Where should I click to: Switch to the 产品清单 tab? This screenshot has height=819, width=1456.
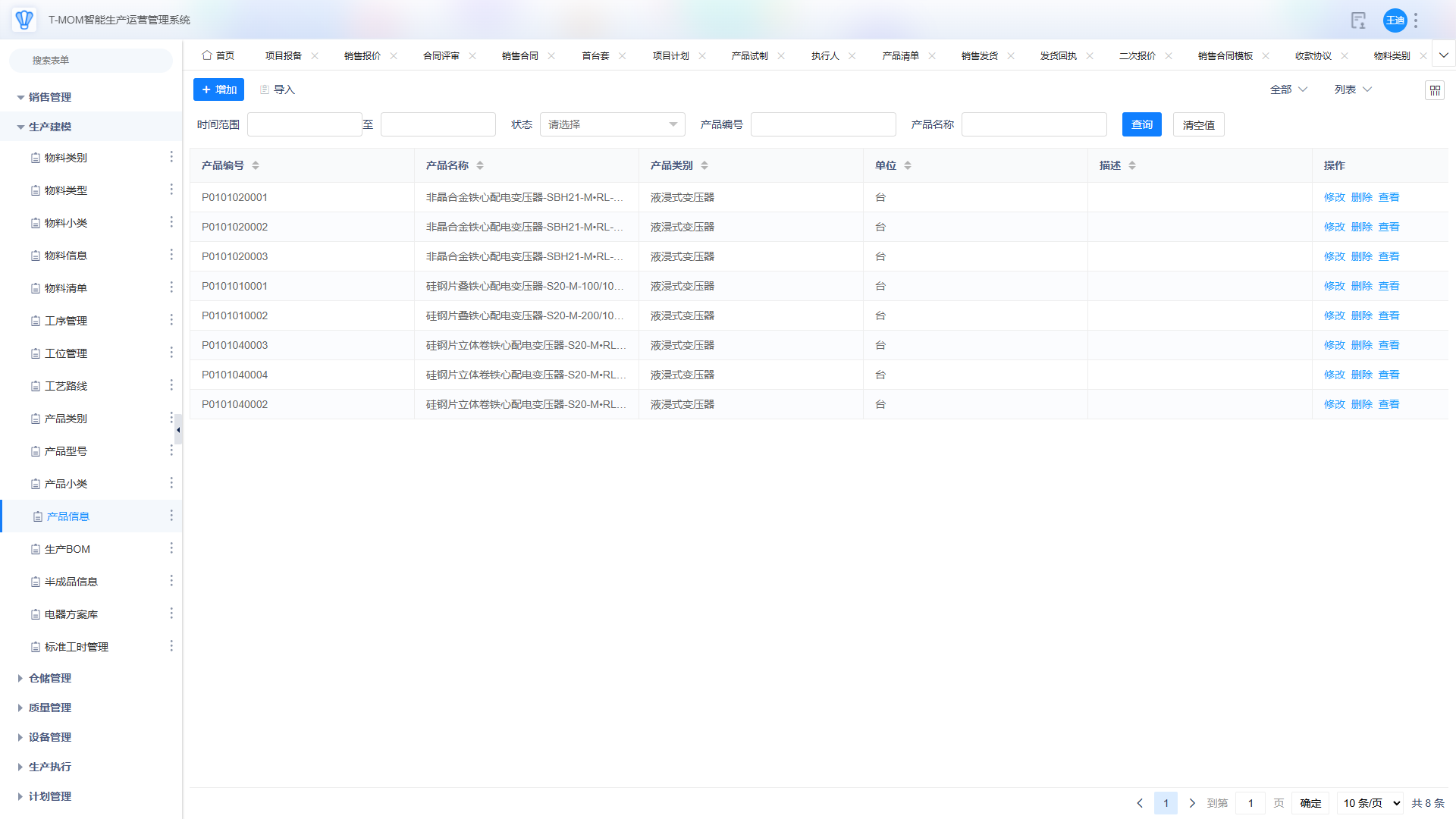coord(900,56)
